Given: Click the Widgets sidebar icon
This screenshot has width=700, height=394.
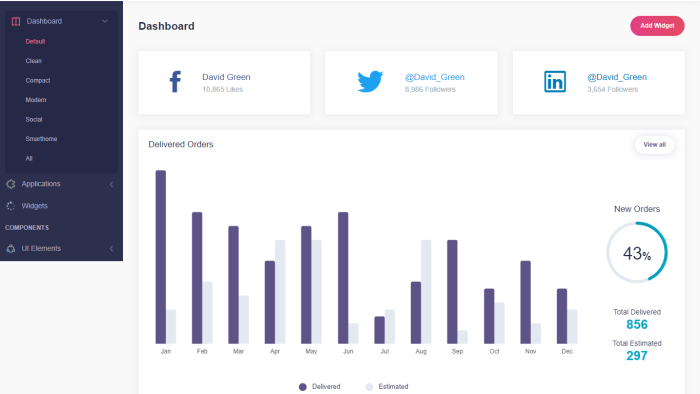Looking at the screenshot, I should click(x=11, y=206).
